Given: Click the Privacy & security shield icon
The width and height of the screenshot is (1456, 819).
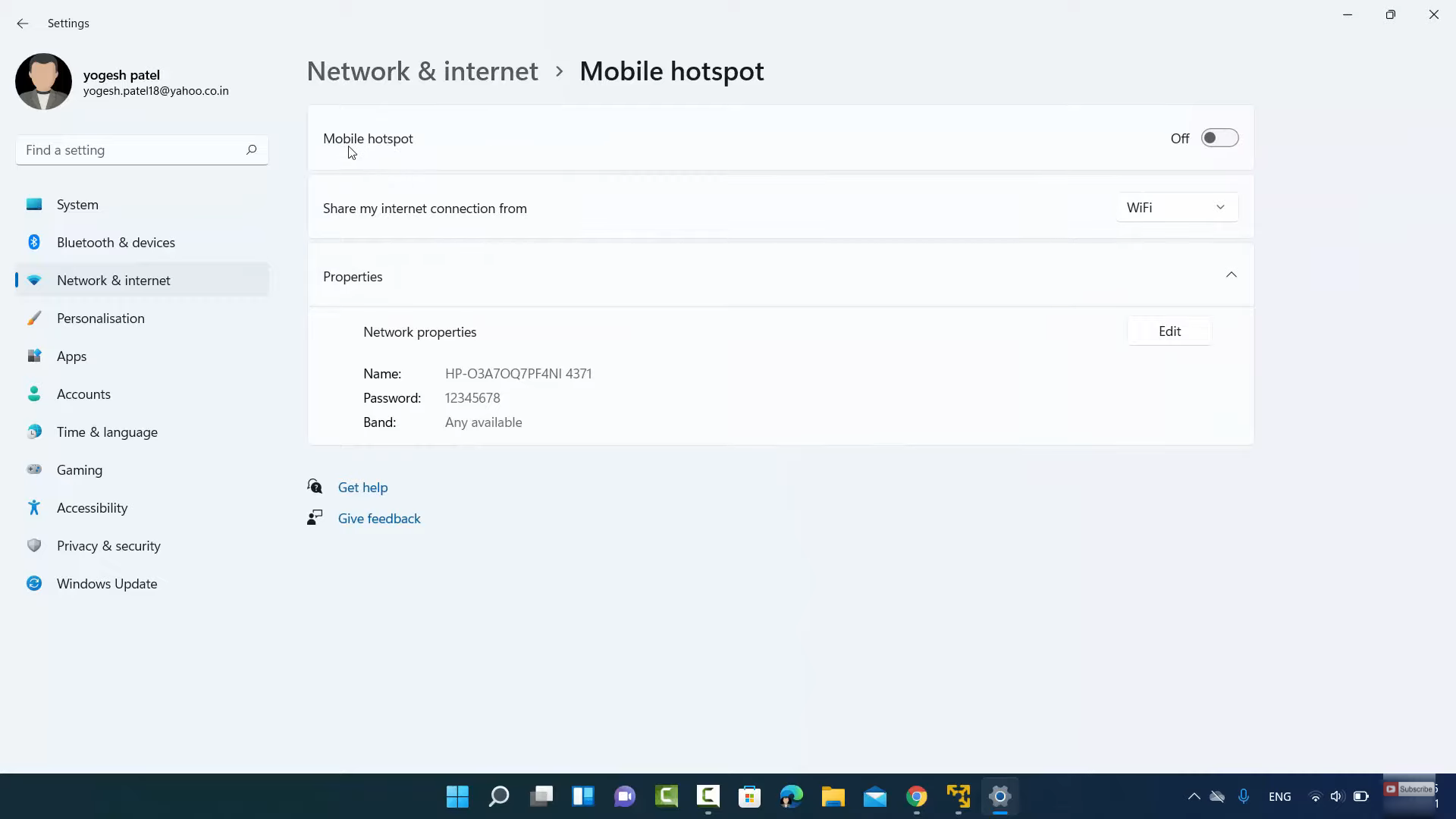Looking at the screenshot, I should (34, 546).
